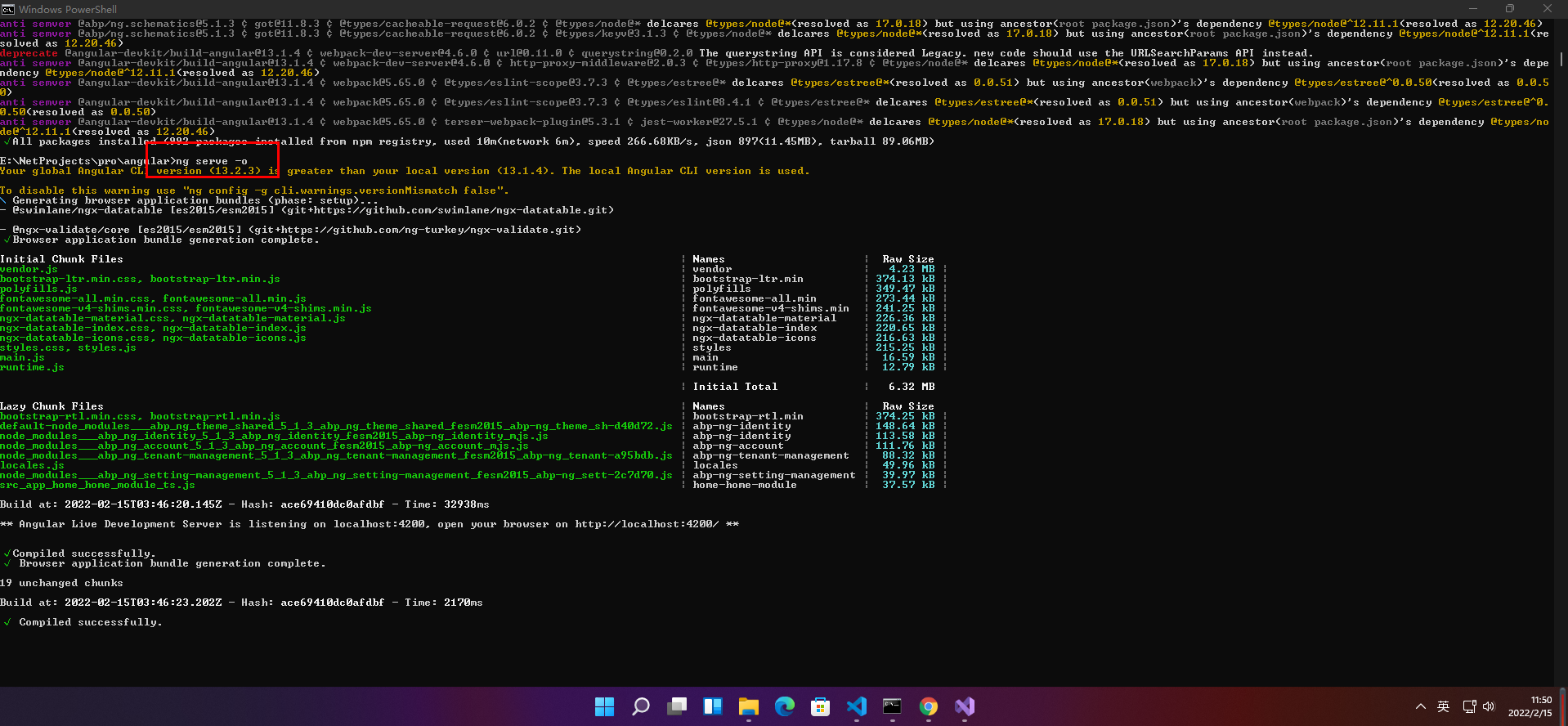Close the Windows PowerShell window
Screen dimensions: 1568x726
click(x=1548, y=9)
